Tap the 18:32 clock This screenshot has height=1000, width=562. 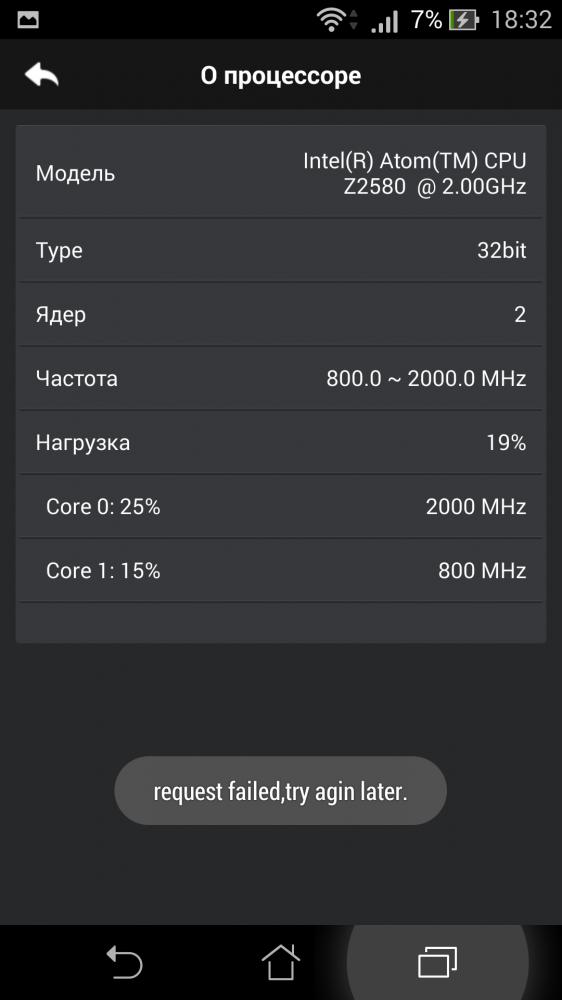[x=521, y=20]
